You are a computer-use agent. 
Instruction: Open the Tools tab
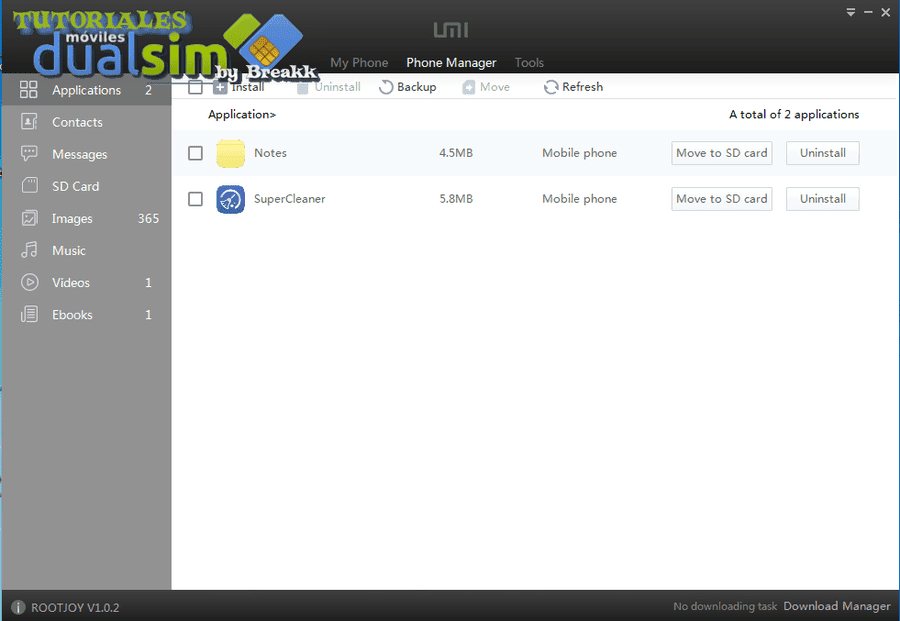pos(529,63)
